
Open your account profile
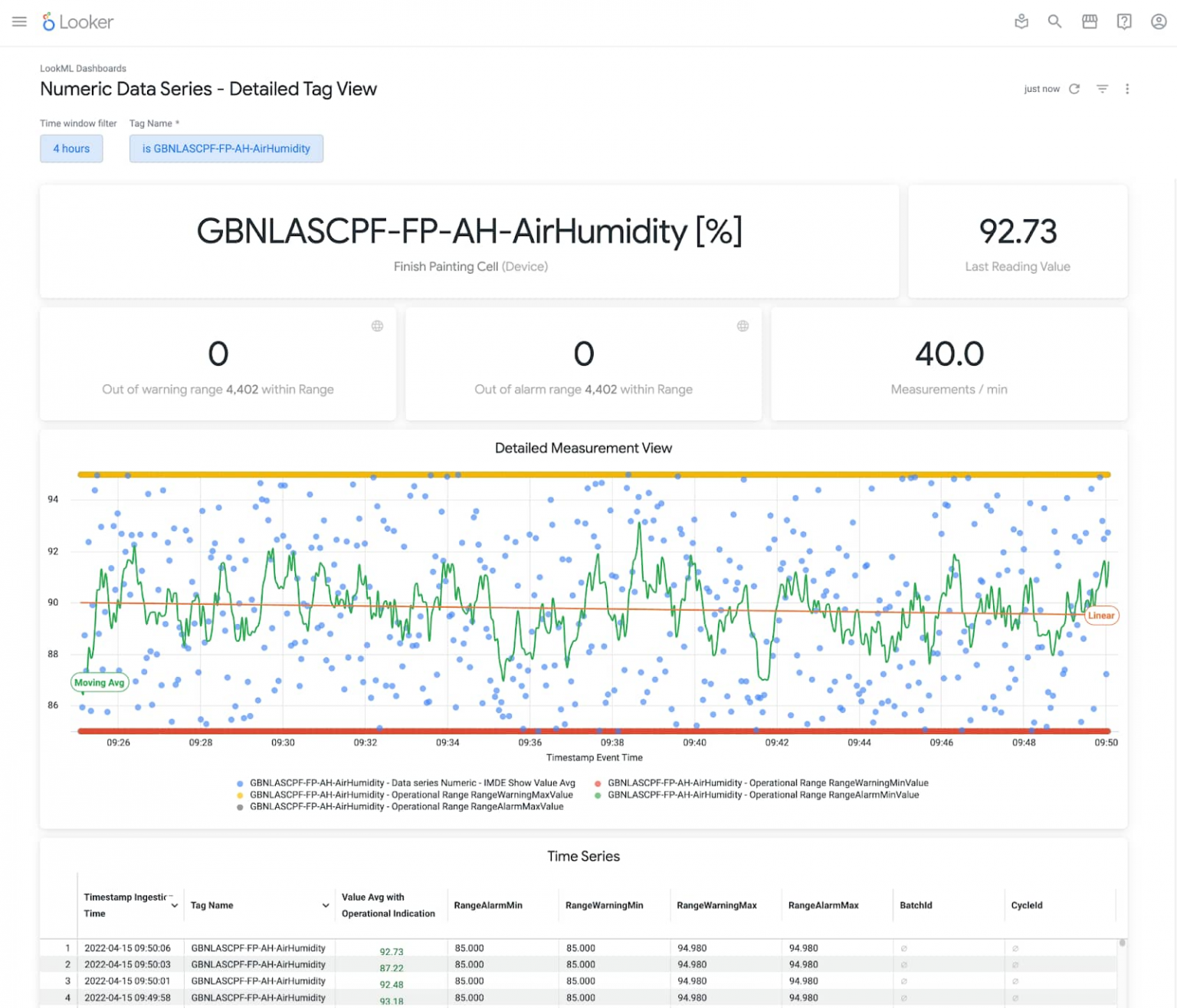click(1157, 21)
